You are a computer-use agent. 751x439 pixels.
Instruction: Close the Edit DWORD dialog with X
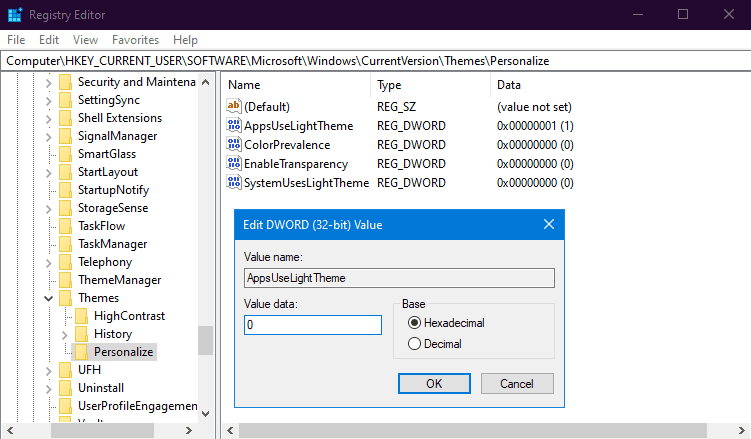coord(549,224)
